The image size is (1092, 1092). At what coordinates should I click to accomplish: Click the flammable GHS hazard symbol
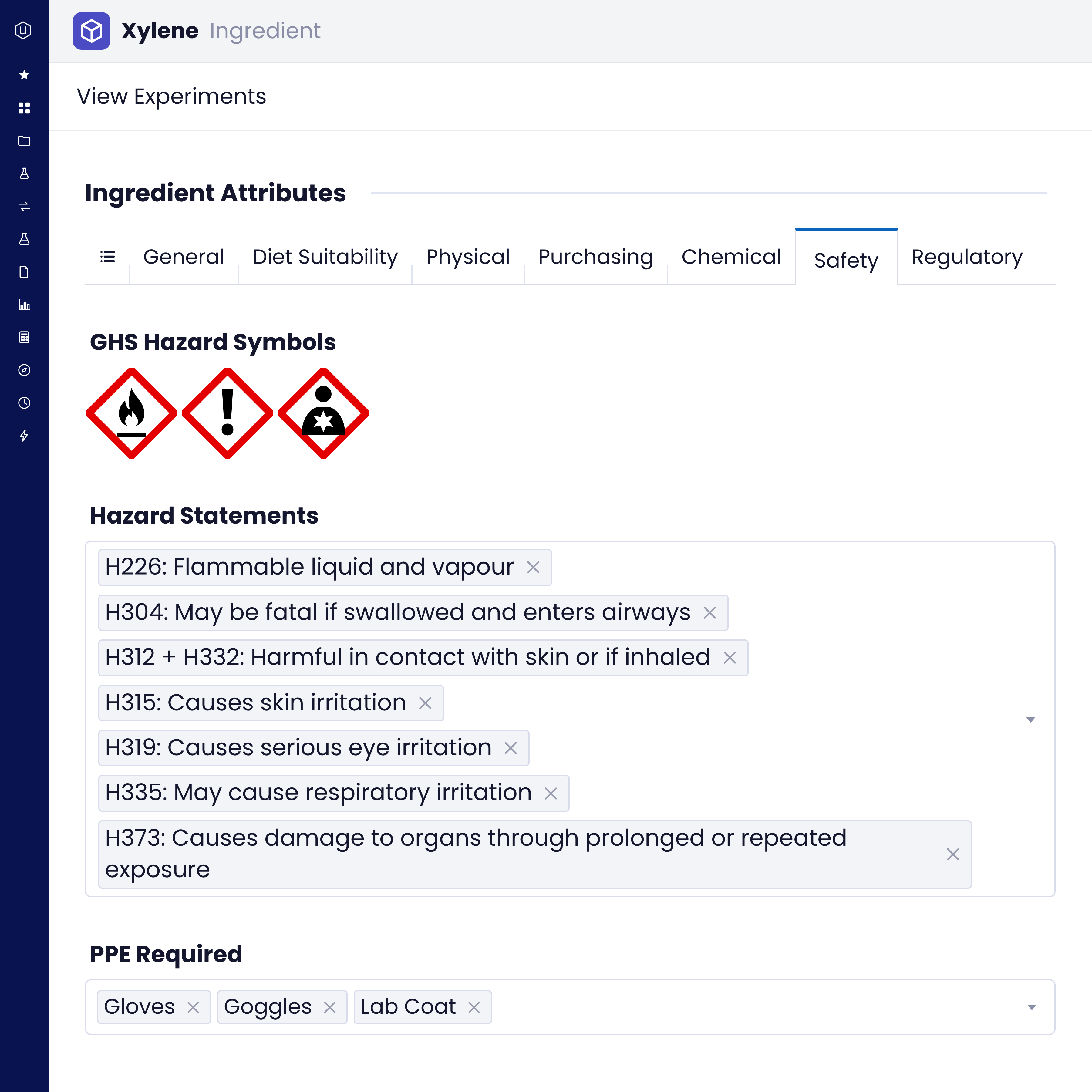[x=132, y=413]
